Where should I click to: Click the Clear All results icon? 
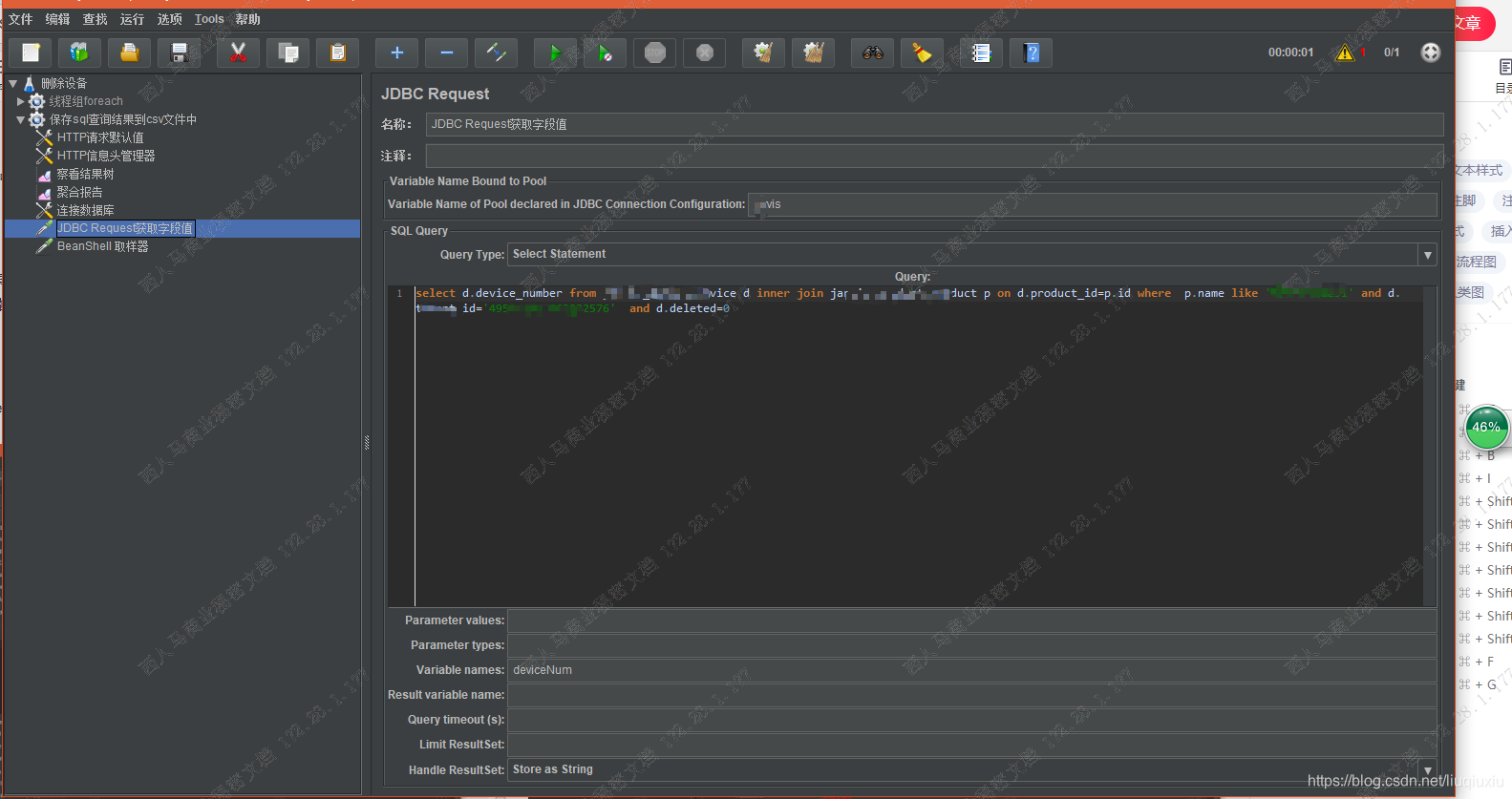[814, 53]
